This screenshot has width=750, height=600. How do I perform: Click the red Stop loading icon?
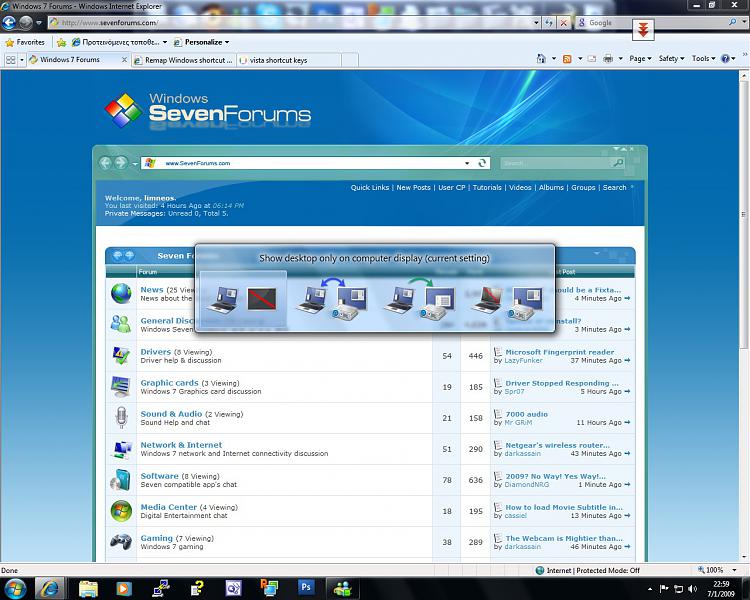click(x=564, y=22)
